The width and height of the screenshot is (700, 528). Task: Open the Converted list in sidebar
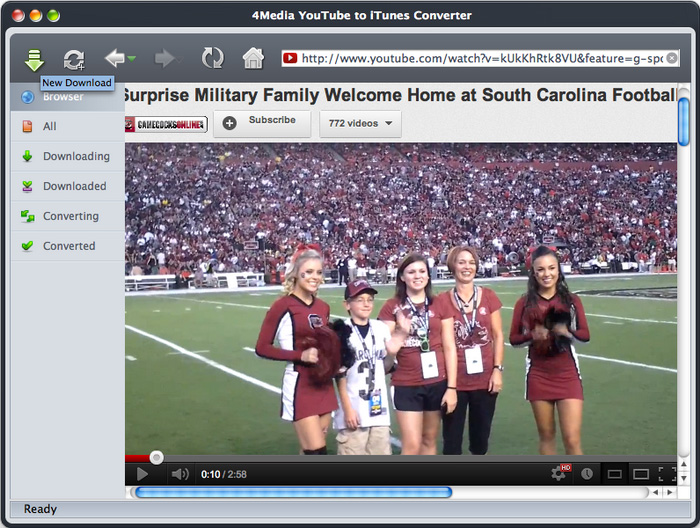pos(69,246)
